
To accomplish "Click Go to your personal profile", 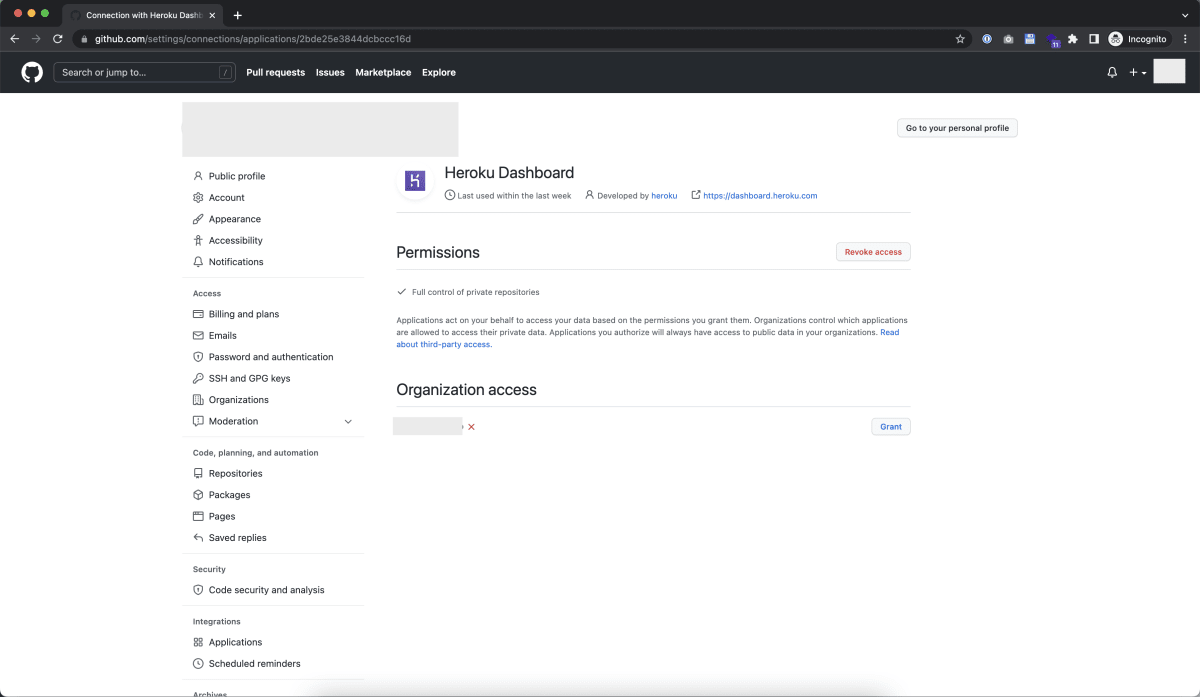I will tap(957, 128).
